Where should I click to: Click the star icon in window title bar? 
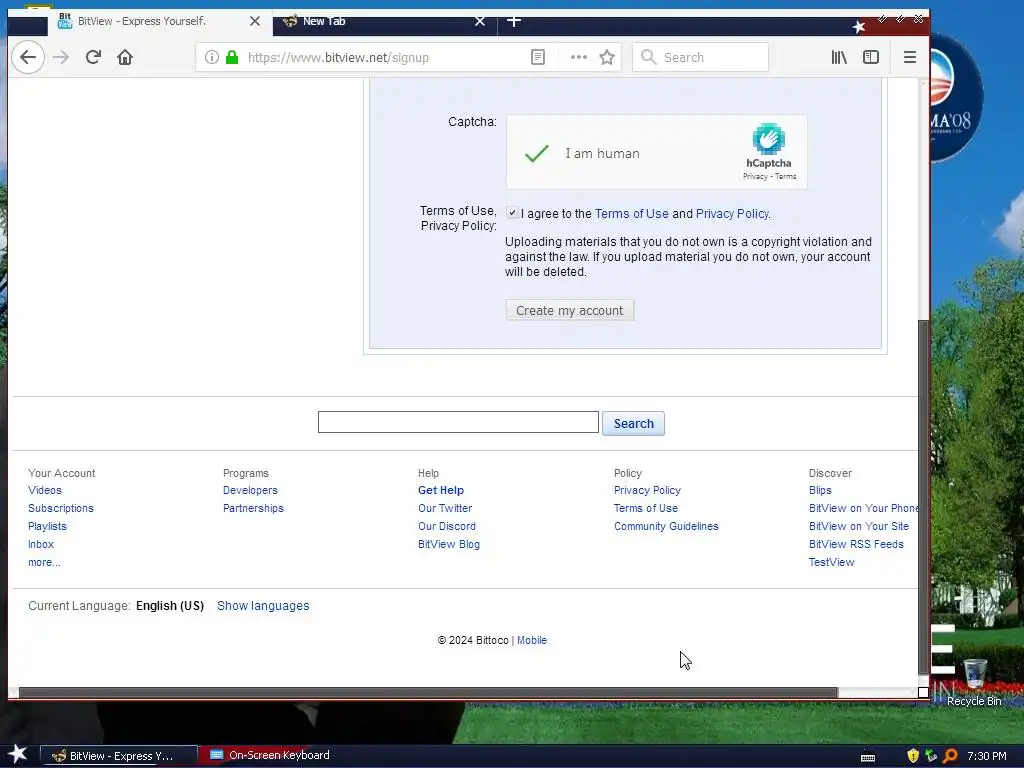tap(859, 26)
